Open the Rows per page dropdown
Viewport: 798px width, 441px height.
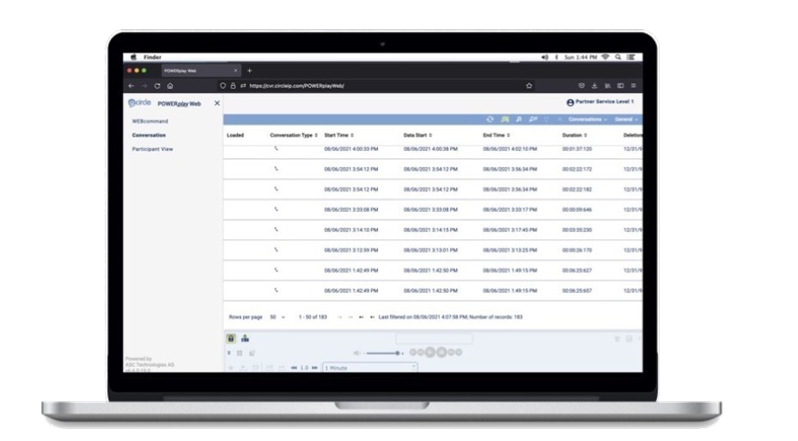pyautogui.click(x=276, y=316)
